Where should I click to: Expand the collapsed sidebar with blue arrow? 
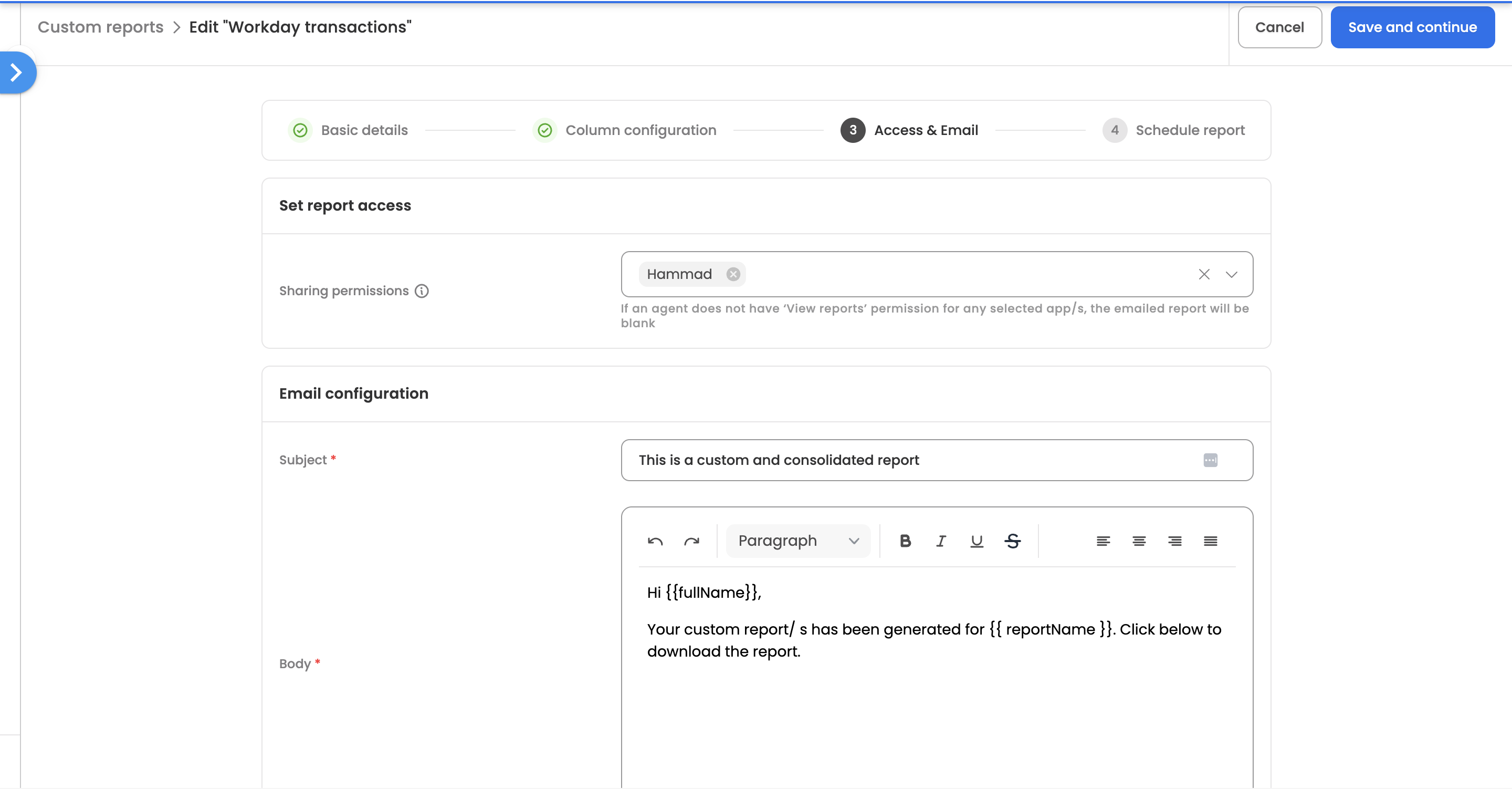click(x=16, y=72)
